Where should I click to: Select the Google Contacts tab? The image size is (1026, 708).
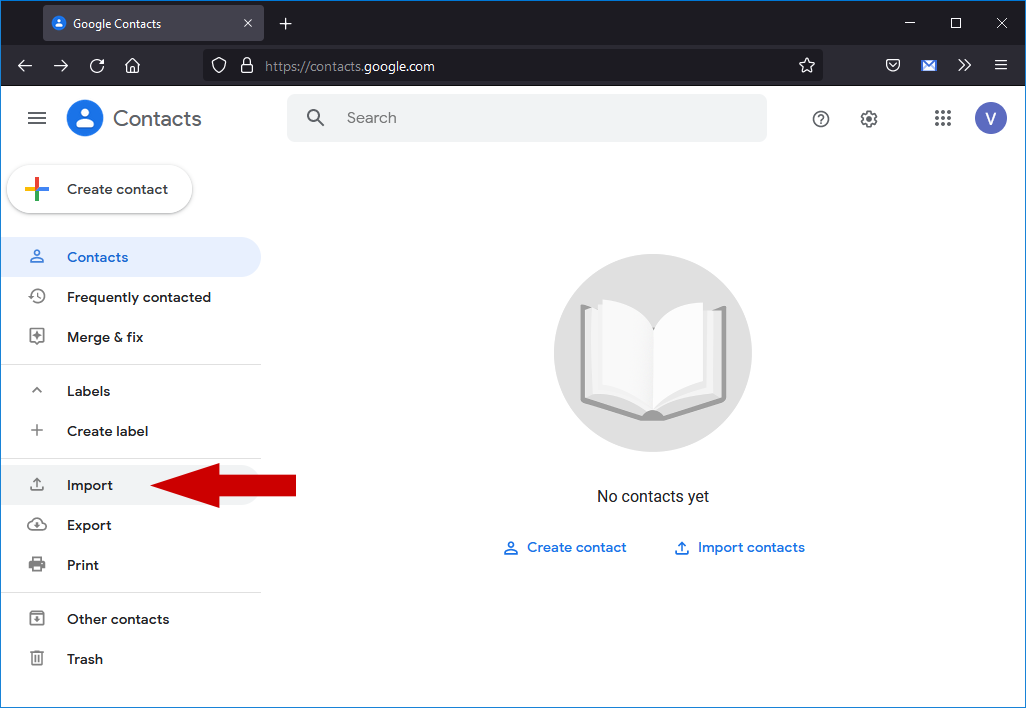pyautogui.click(x=153, y=24)
